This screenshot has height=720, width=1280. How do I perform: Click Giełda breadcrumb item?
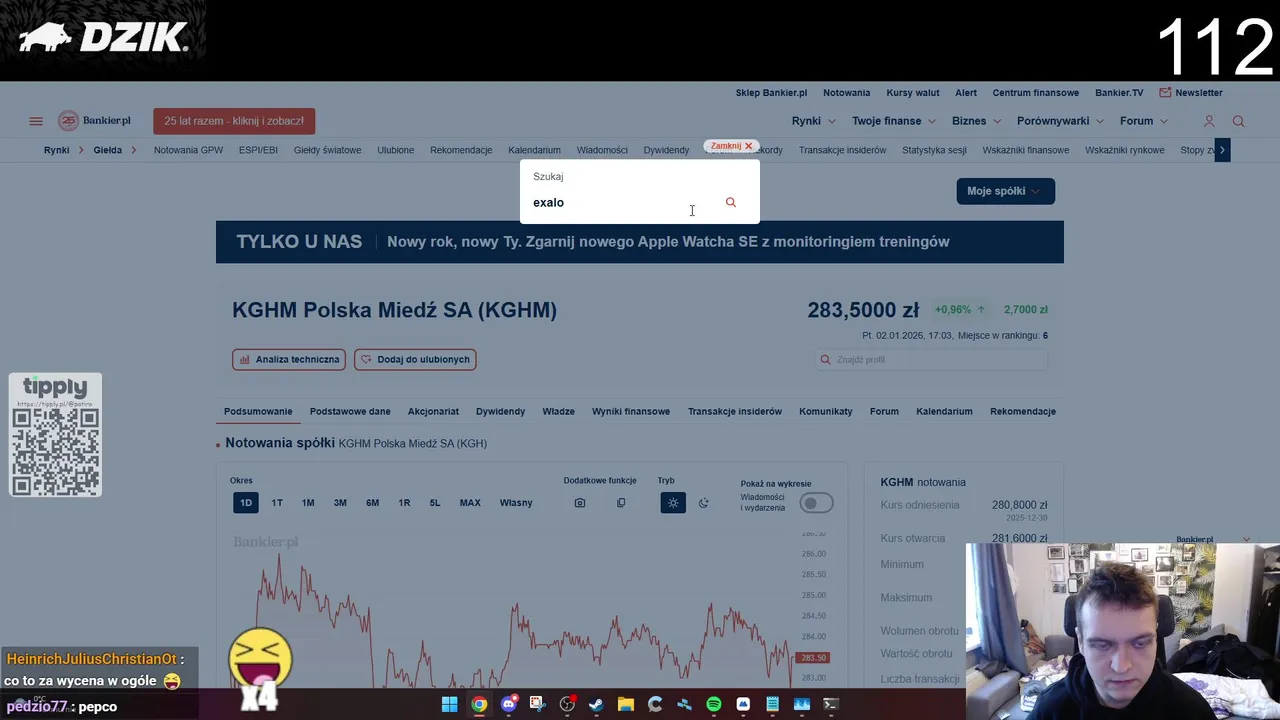107,150
